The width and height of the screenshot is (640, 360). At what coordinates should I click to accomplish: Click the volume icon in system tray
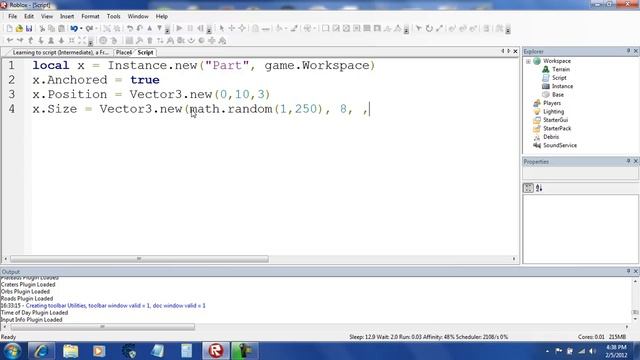592,351
